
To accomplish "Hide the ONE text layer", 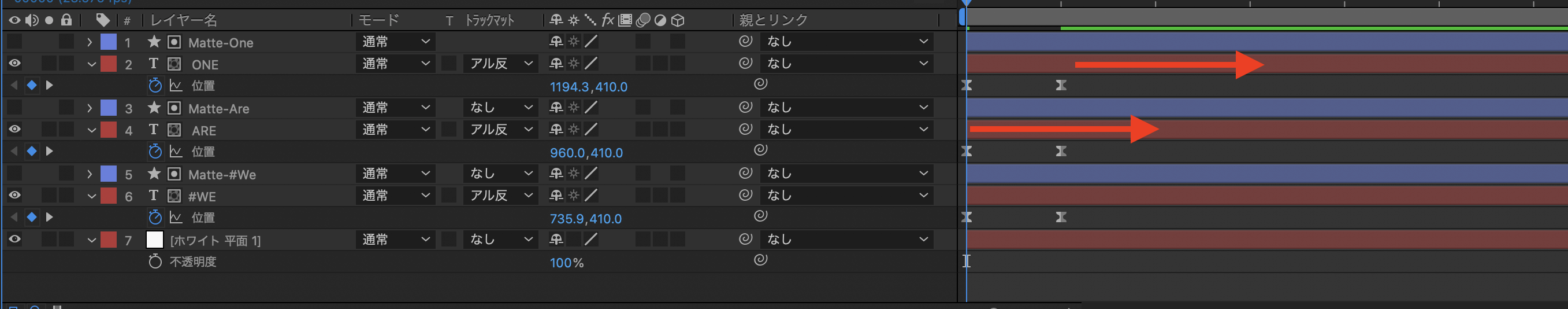I will pos(14,64).
